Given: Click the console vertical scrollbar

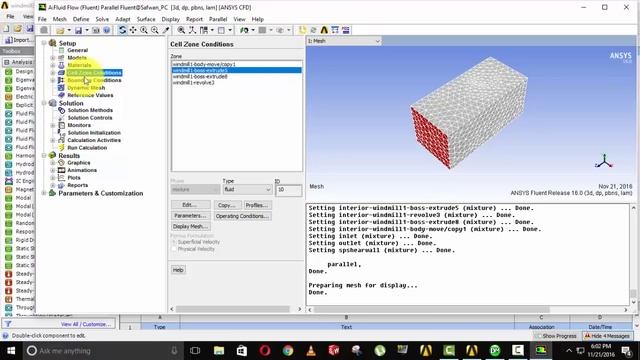Looking at the screenshot, I should [633, 255].
